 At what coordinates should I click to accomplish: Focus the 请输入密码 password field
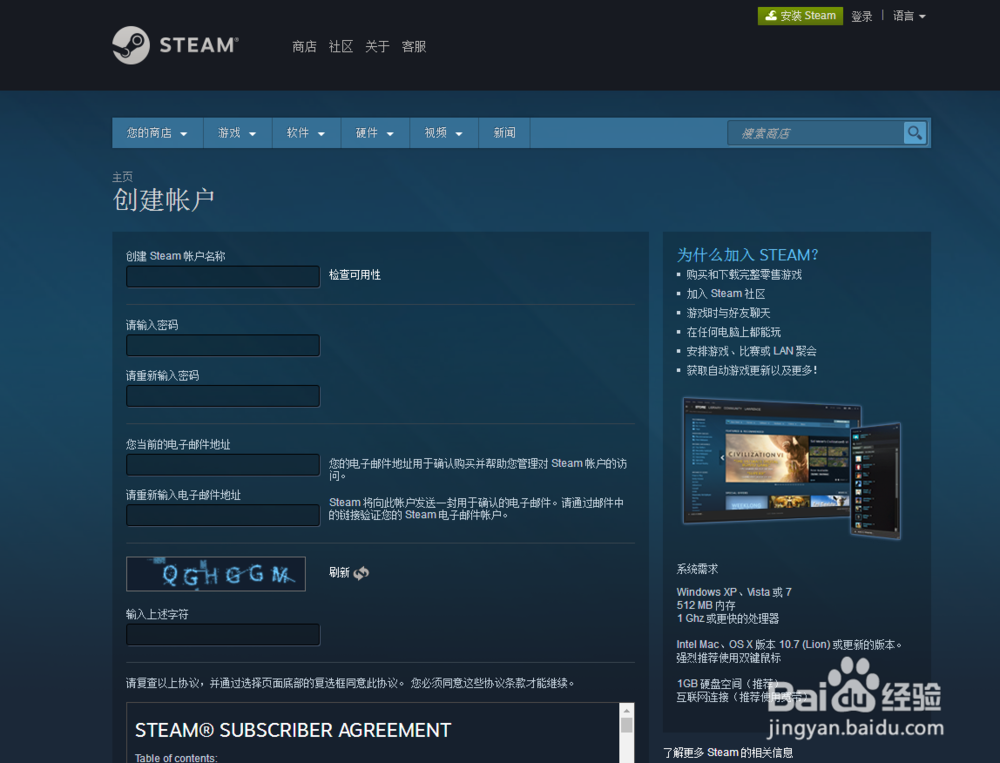[x=223, y=345]
